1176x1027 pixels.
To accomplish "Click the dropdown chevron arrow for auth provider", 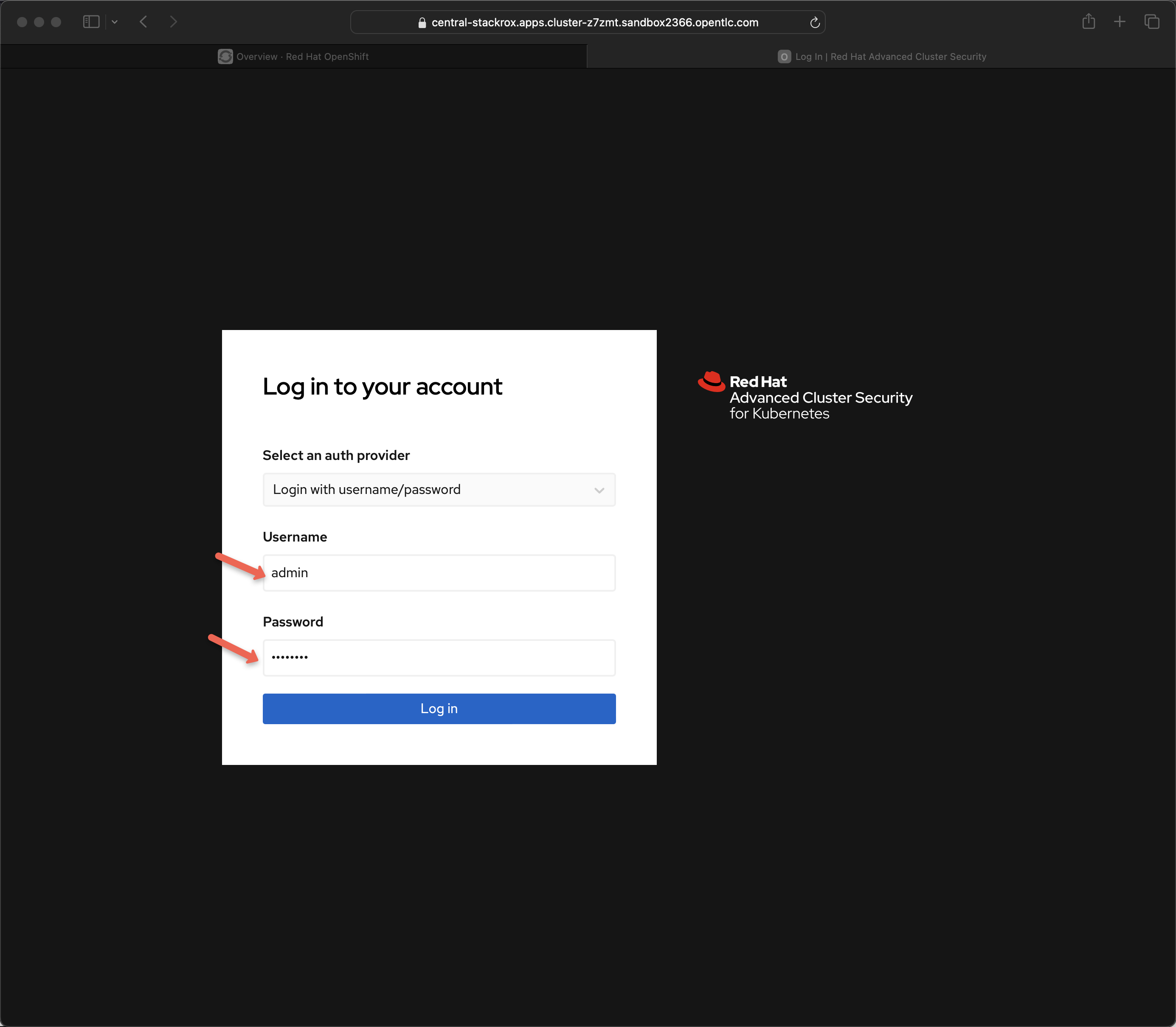I will coord(599,490).
